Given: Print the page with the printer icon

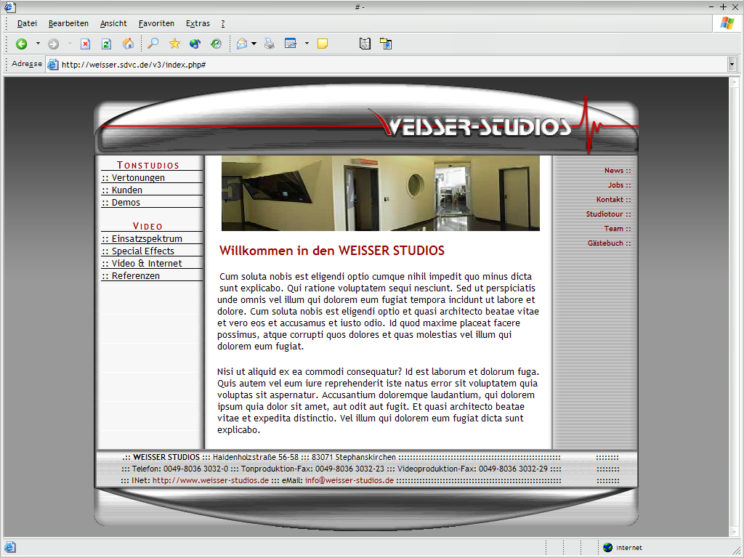Looking at the screenshot, I should (x=269, y=44).
